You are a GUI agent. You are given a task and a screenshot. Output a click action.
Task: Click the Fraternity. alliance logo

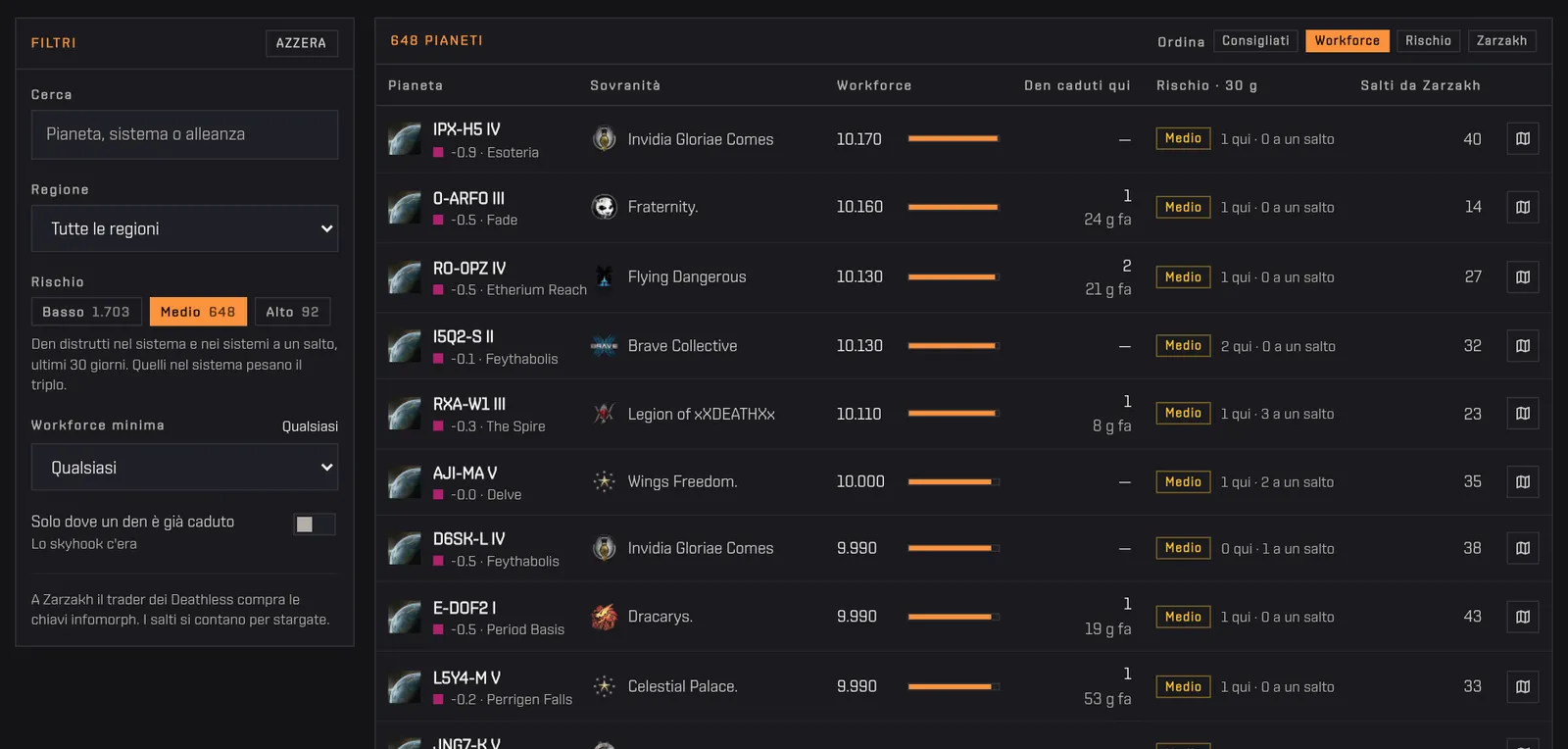tap(604, 207)
